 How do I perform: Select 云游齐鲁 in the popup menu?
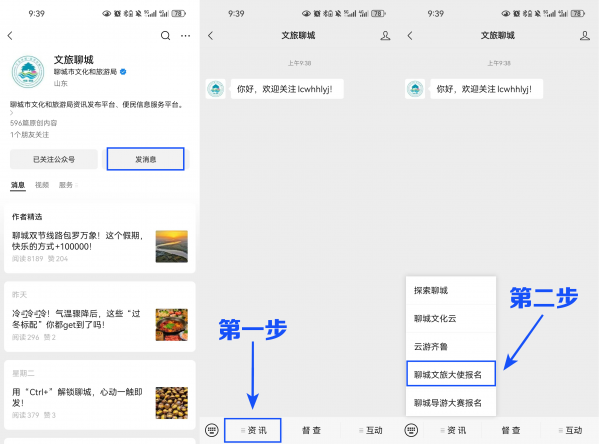tap(431, 347)
